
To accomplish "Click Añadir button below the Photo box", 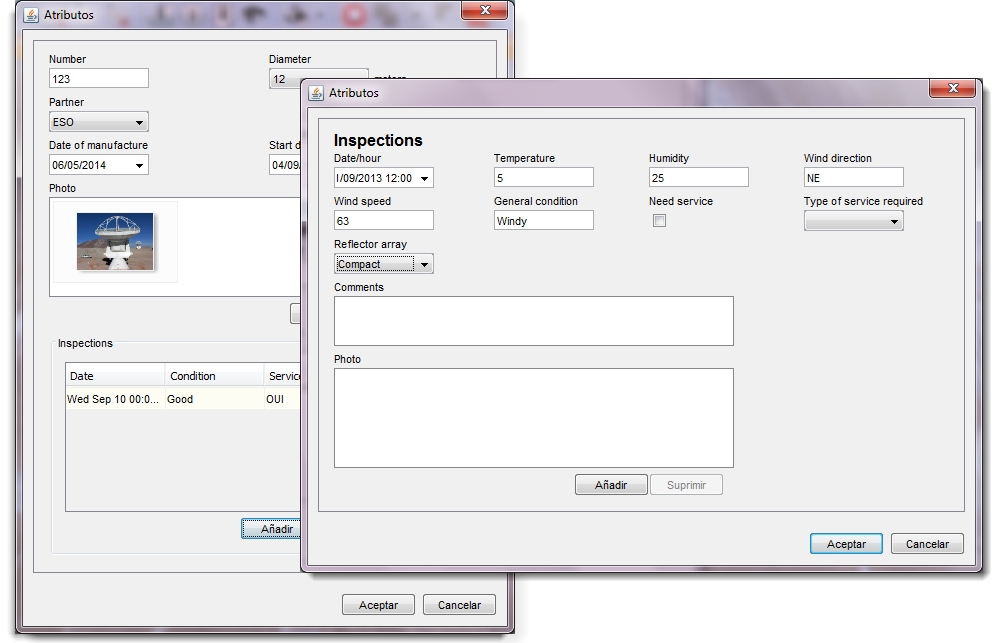I will point(611,485).
